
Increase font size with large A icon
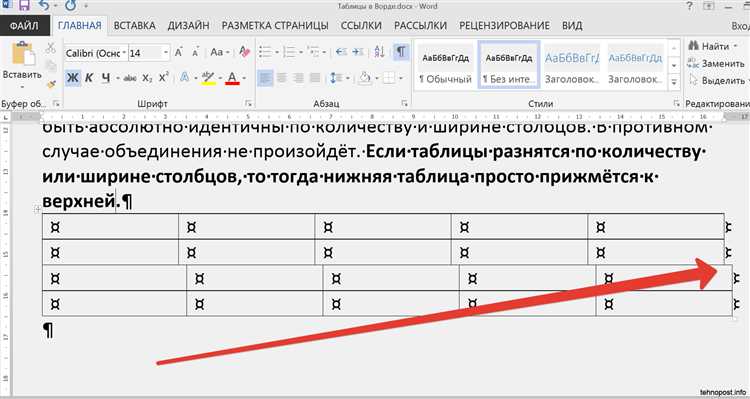[178, 52]
